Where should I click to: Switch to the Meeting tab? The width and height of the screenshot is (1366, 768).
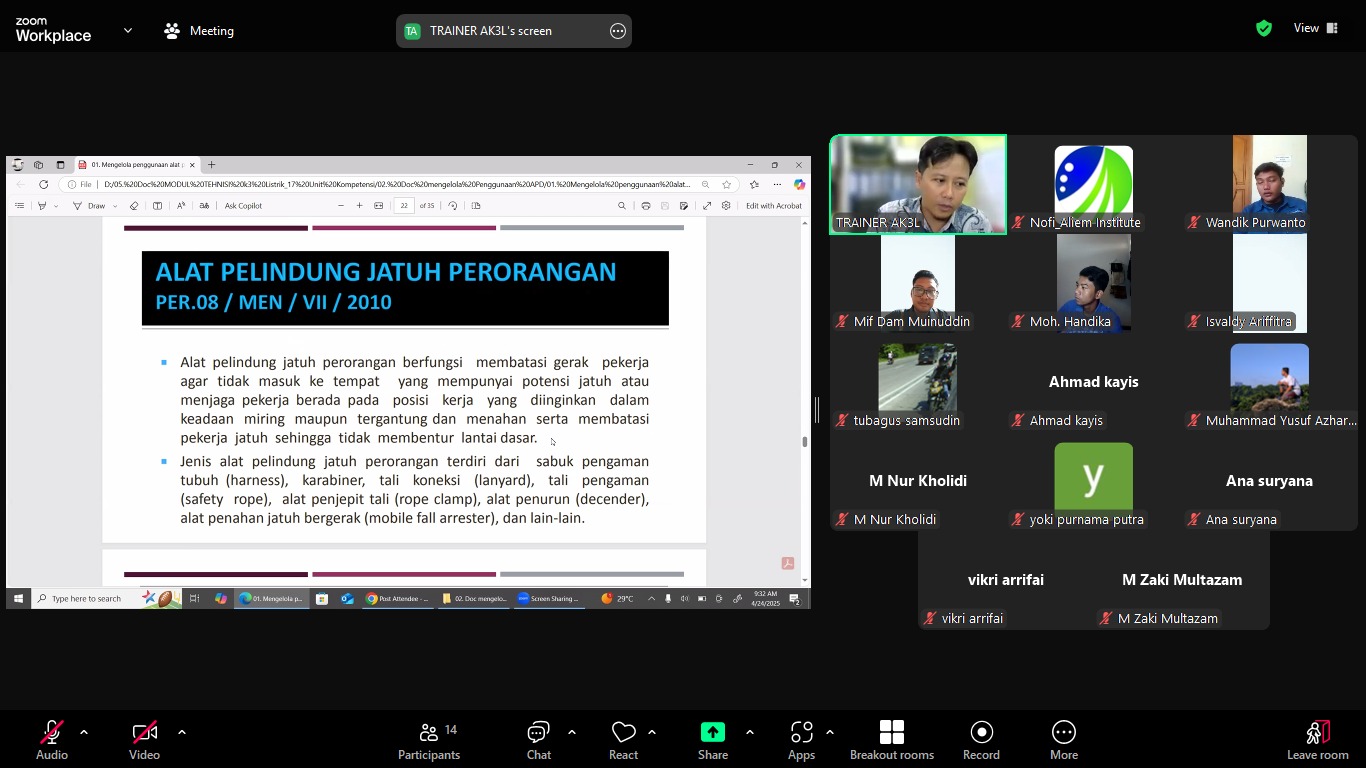(199, 31)
